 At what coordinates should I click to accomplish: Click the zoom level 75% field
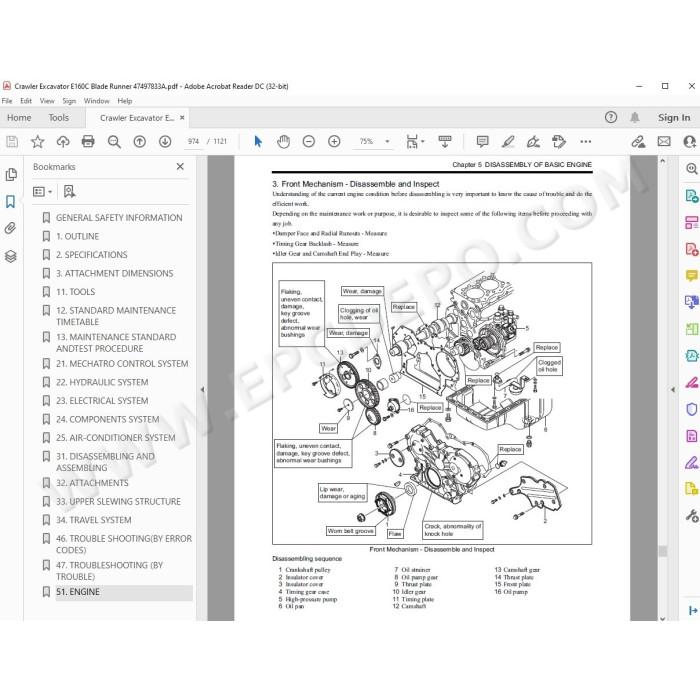[366, 142]
